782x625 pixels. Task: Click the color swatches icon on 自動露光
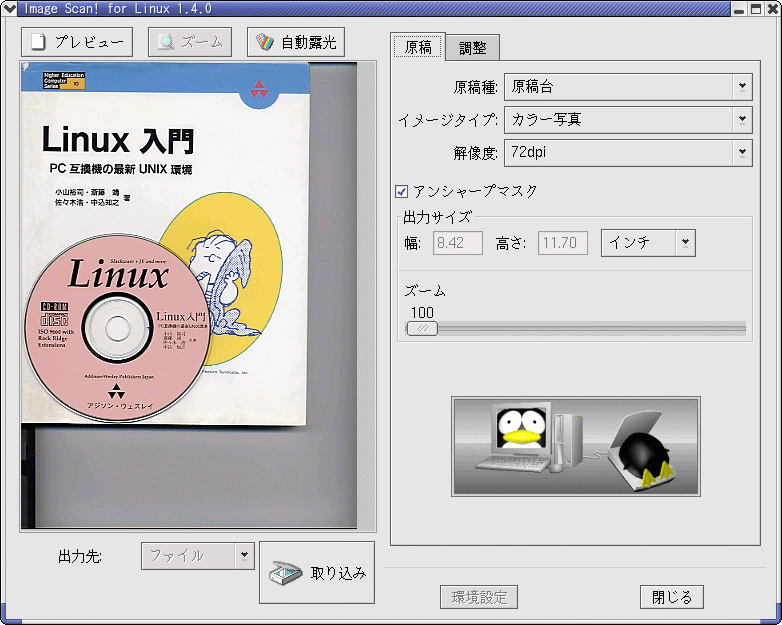coord(265,42)
